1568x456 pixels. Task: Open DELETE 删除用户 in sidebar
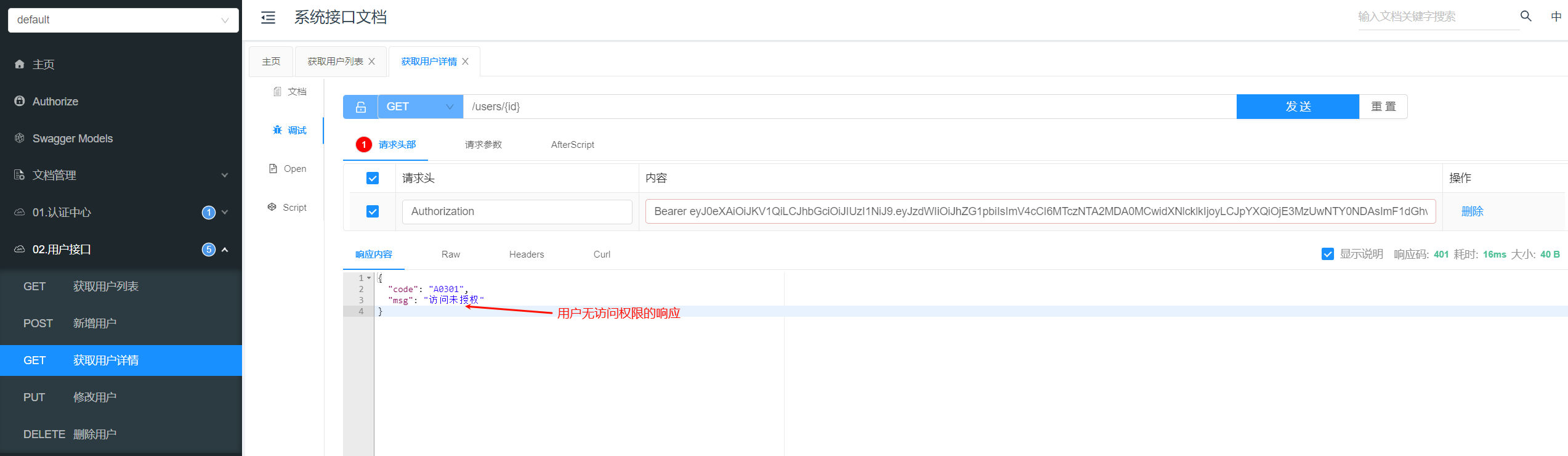pos(121,434)
